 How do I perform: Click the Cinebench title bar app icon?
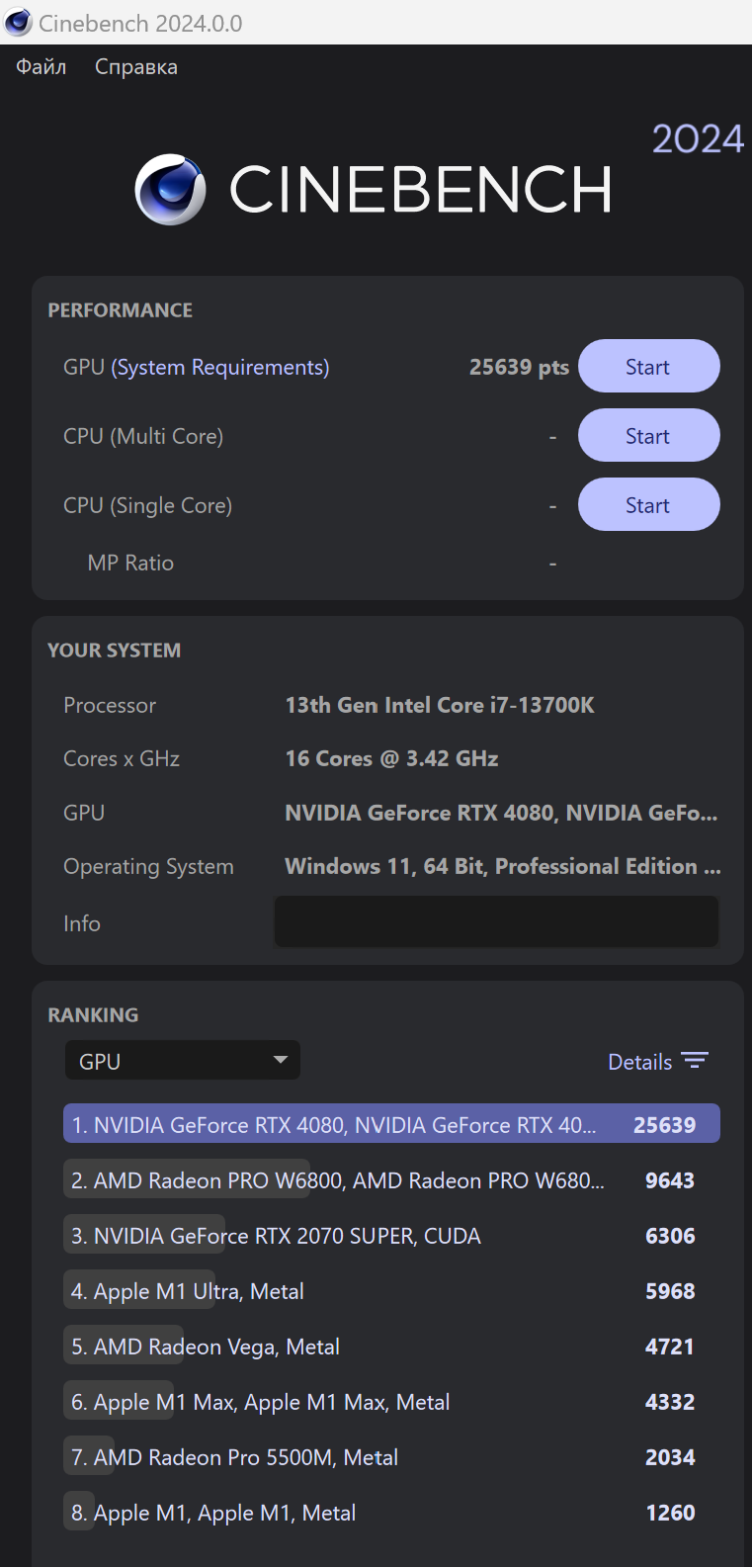(19, 23)
